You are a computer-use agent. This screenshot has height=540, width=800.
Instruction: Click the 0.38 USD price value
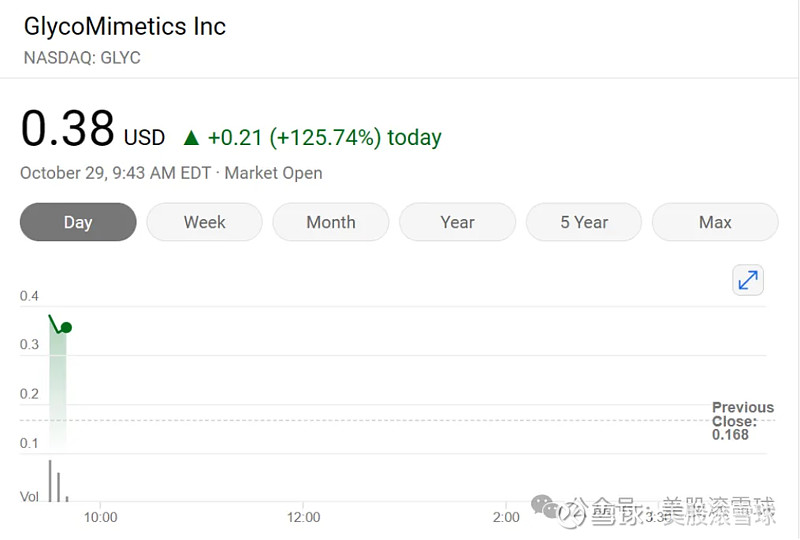pyautogui.click(x=93, y=128)
